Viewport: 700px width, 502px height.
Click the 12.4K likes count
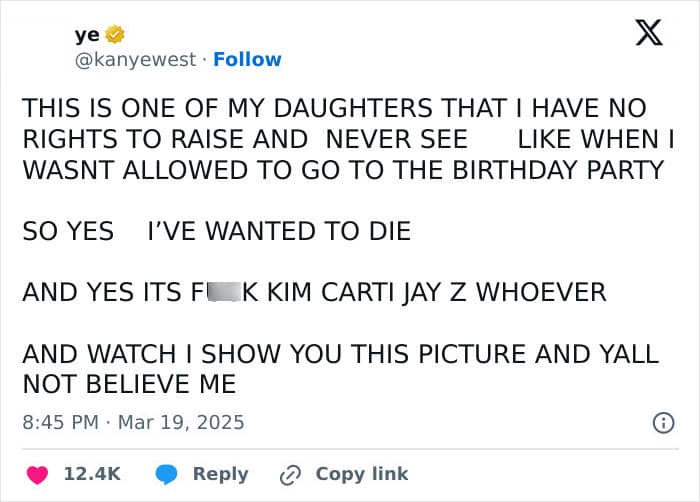pos(92,474)
